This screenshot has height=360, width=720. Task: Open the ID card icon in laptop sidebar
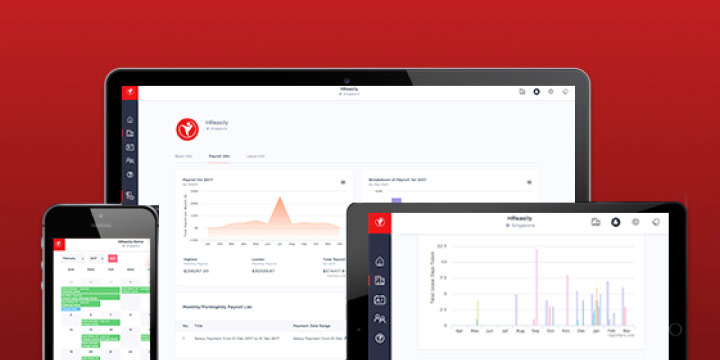click(130, 147)
